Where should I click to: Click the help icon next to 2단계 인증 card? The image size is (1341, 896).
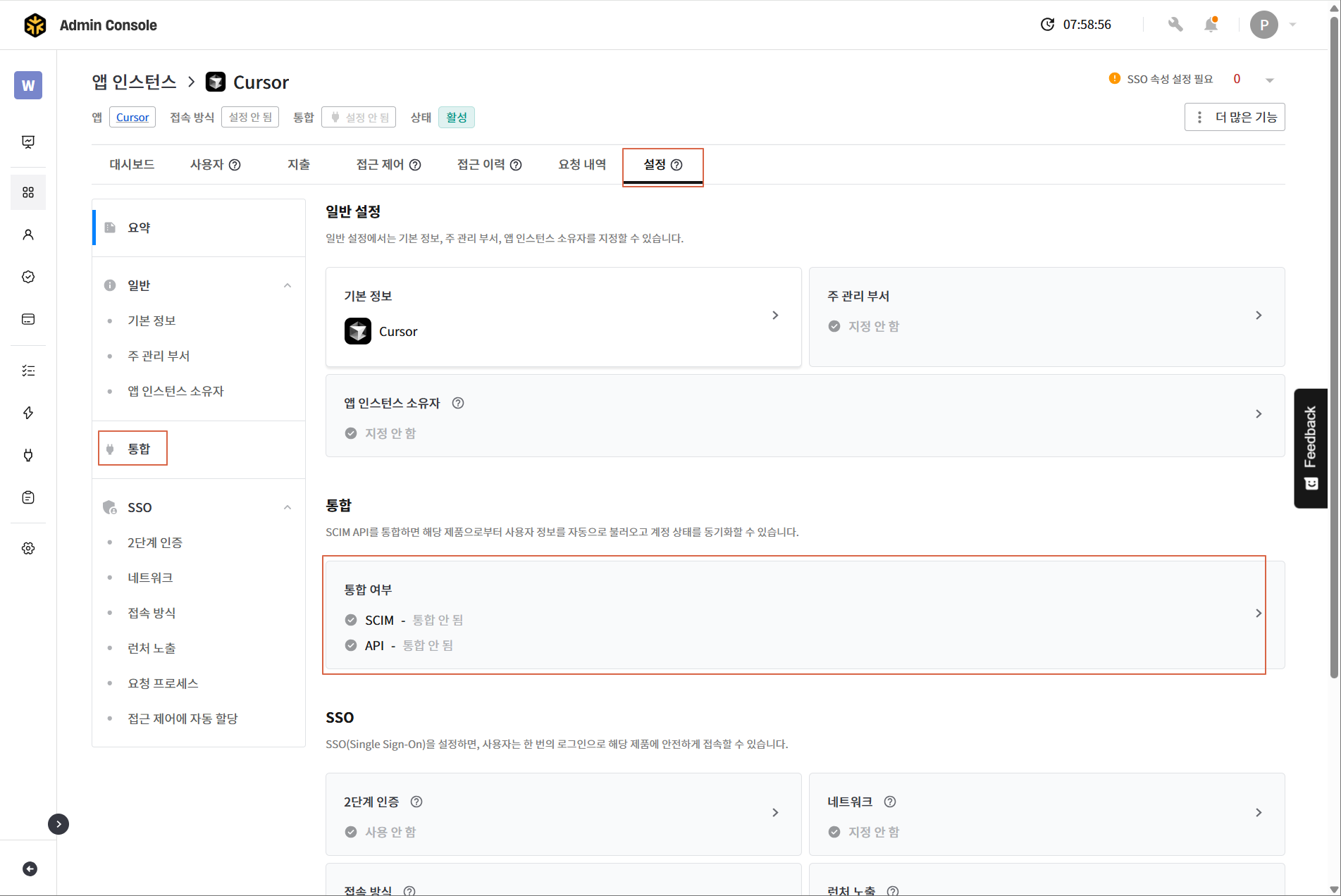coord(416,802)
